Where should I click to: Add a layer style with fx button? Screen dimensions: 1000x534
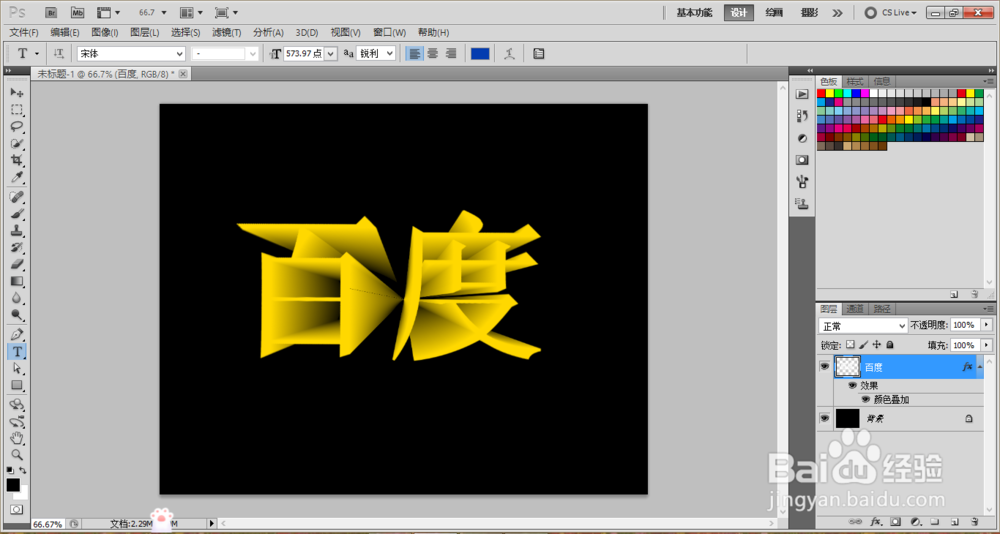pos(876,521)
